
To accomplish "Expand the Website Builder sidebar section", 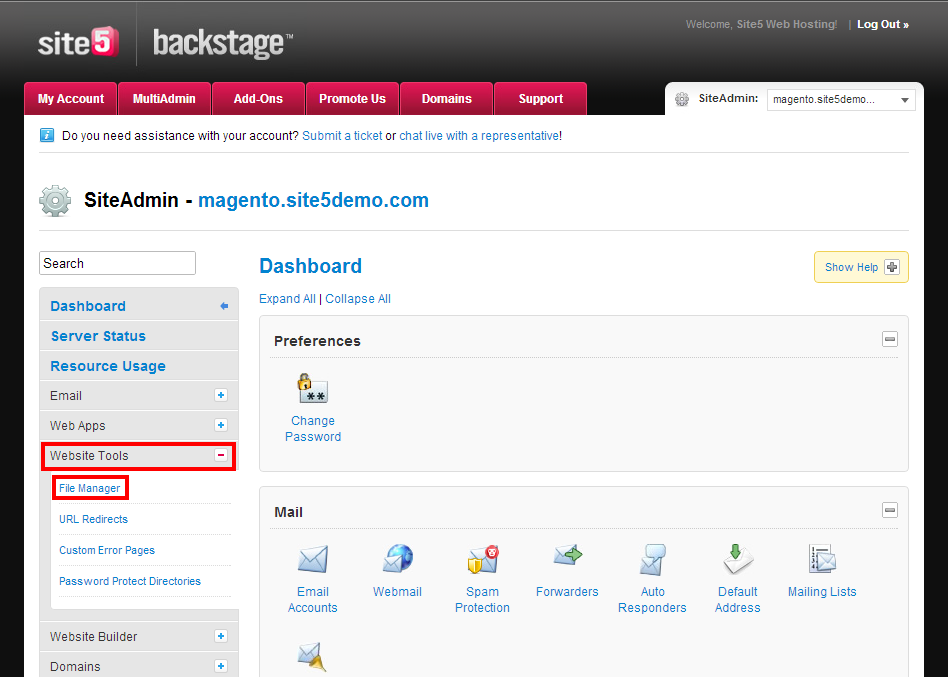I will click(221, 636).
